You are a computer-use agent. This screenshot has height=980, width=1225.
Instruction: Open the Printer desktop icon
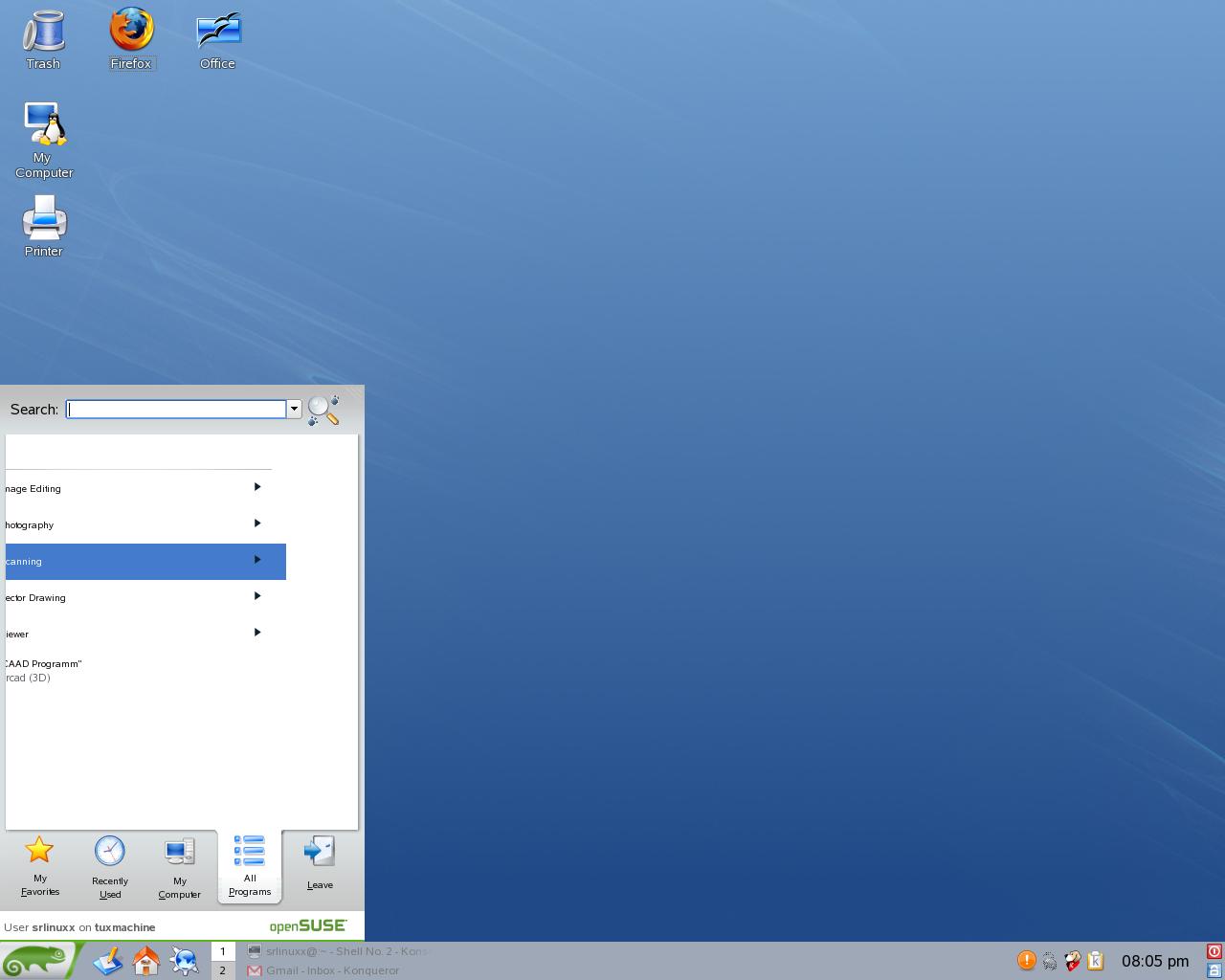coord(43,226)
